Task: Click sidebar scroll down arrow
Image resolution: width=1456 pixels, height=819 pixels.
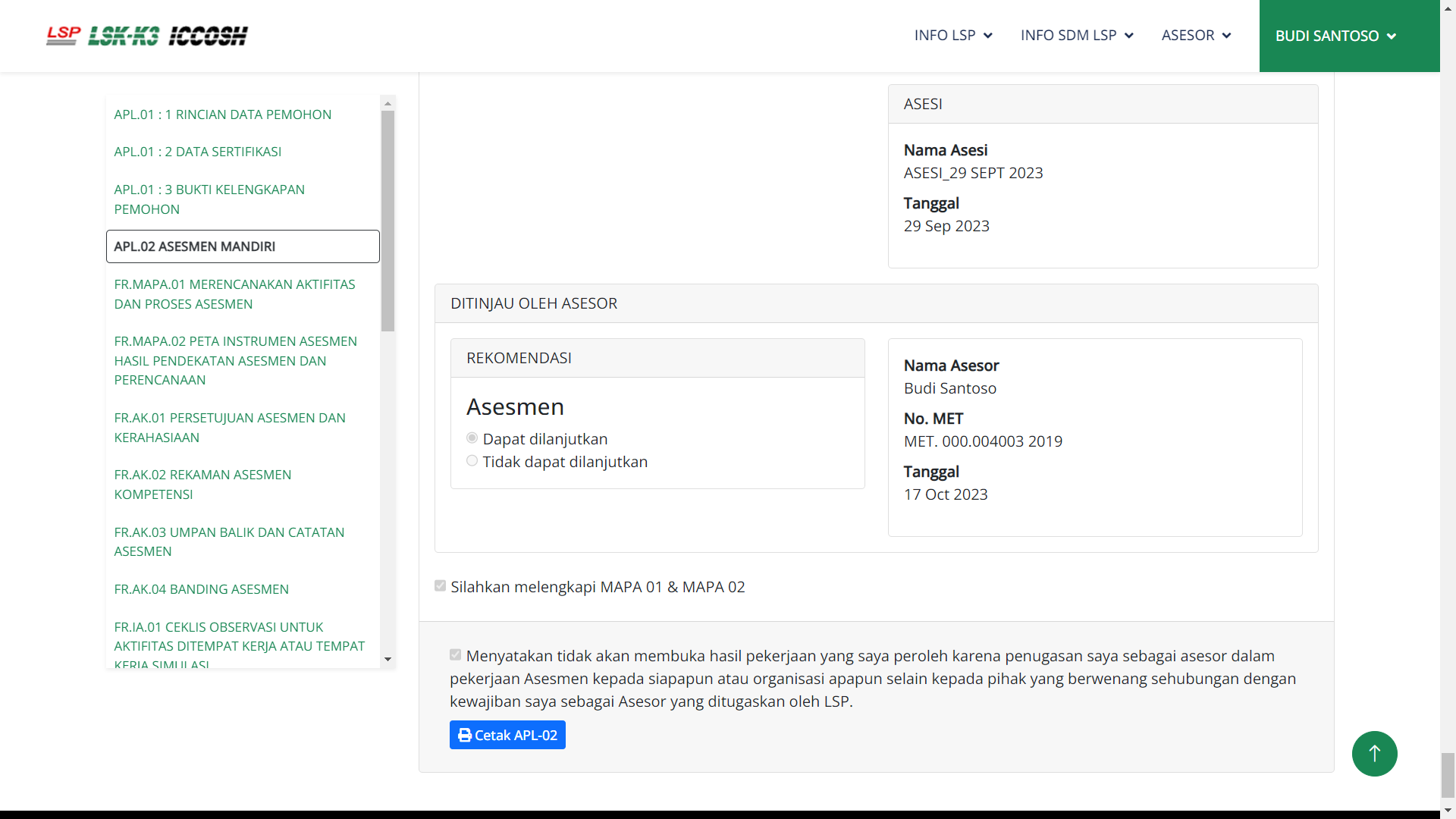Action: [x=388, y=659]
